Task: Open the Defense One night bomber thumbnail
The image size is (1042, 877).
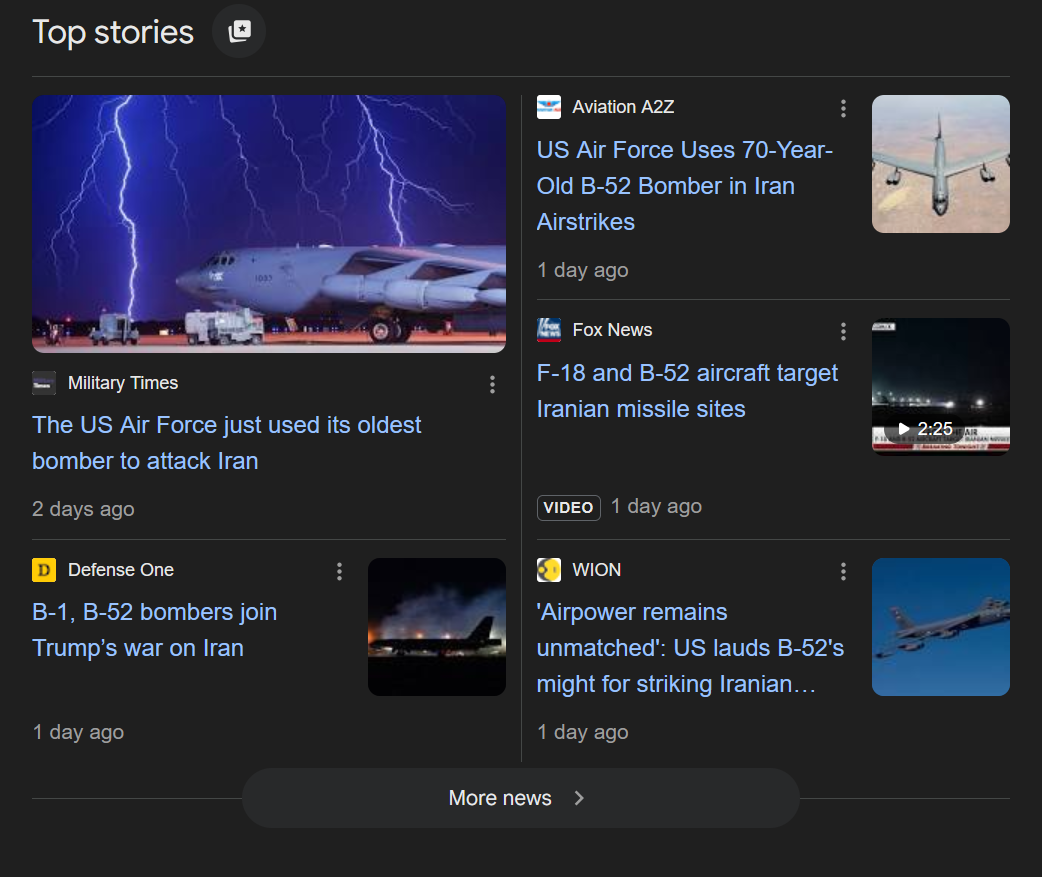Action: click(x=437, y=627)
